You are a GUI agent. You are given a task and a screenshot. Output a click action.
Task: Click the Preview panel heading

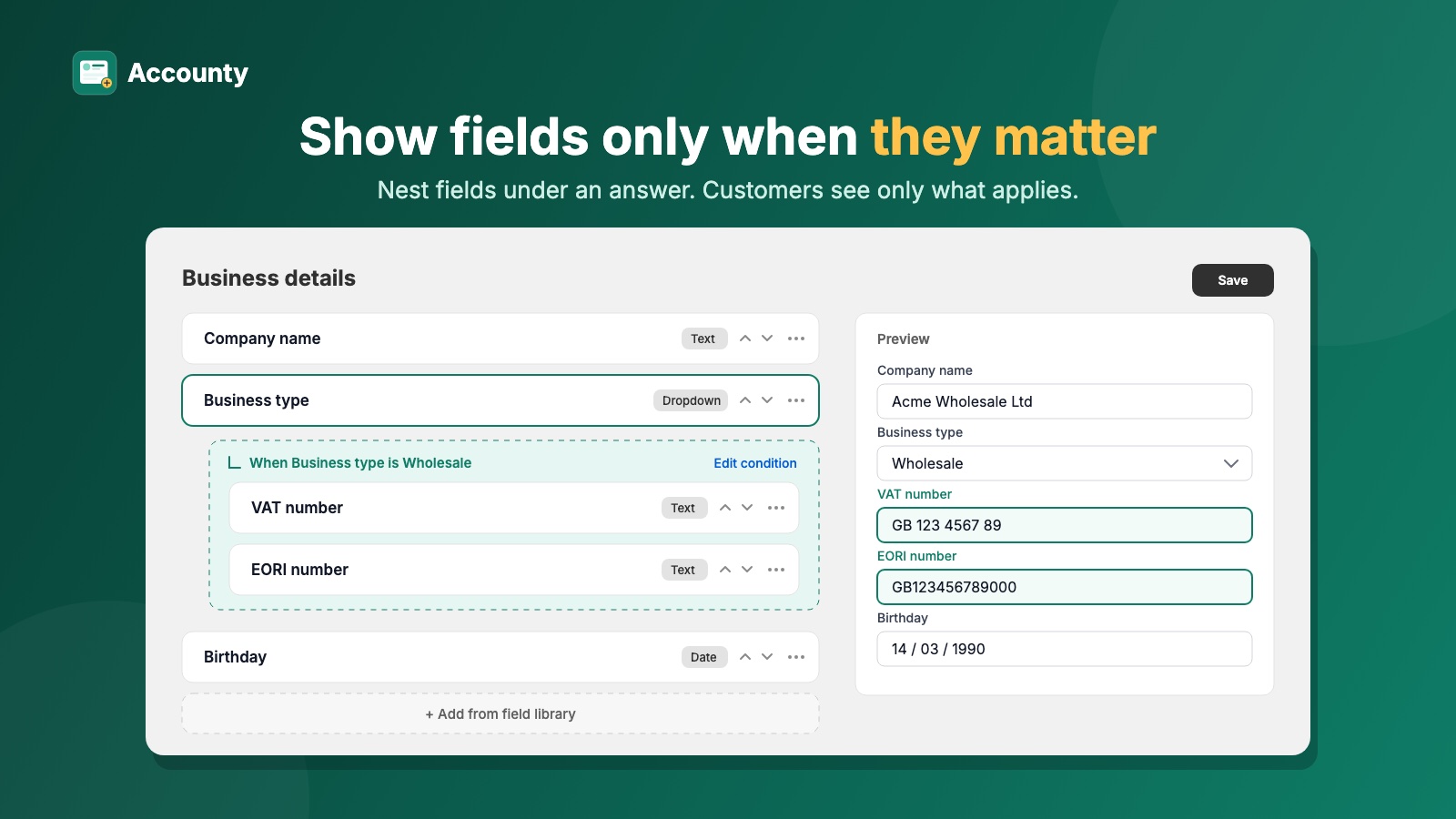point(904,339)
